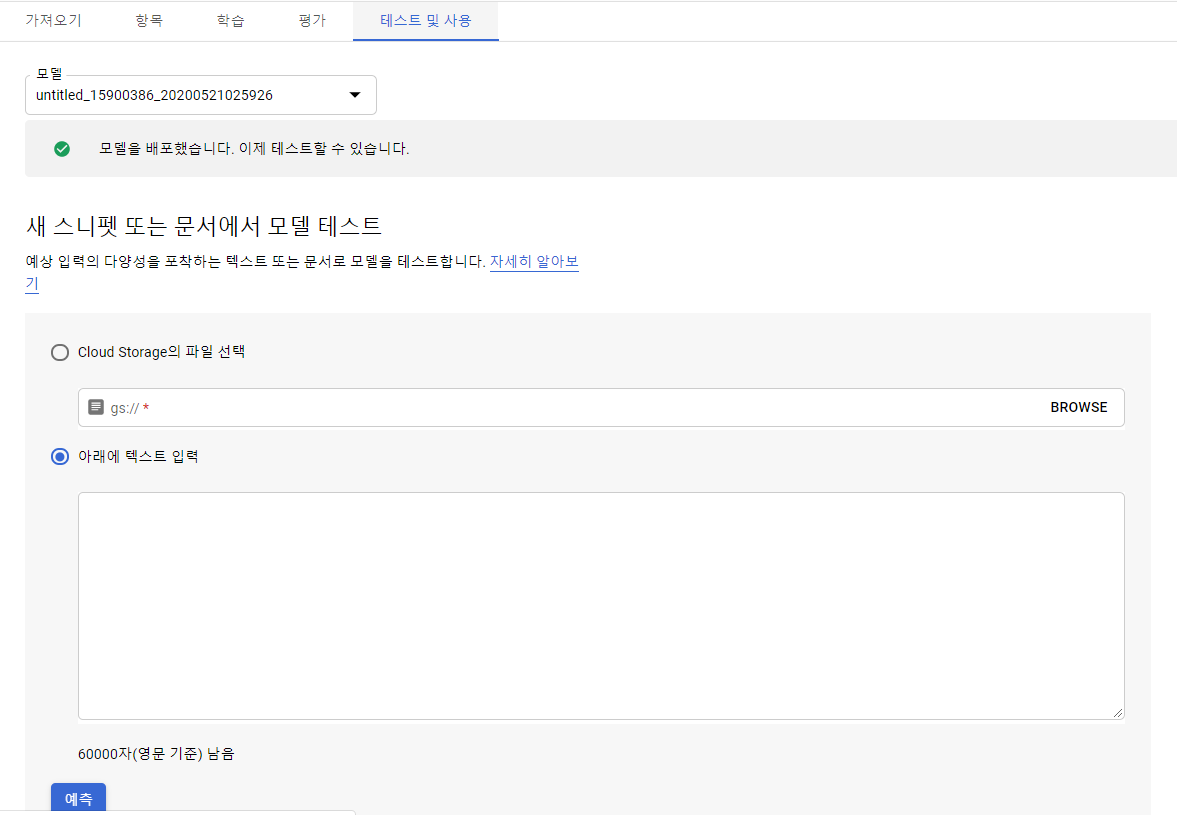Click inside the large text input area

(x=601, y=606)
